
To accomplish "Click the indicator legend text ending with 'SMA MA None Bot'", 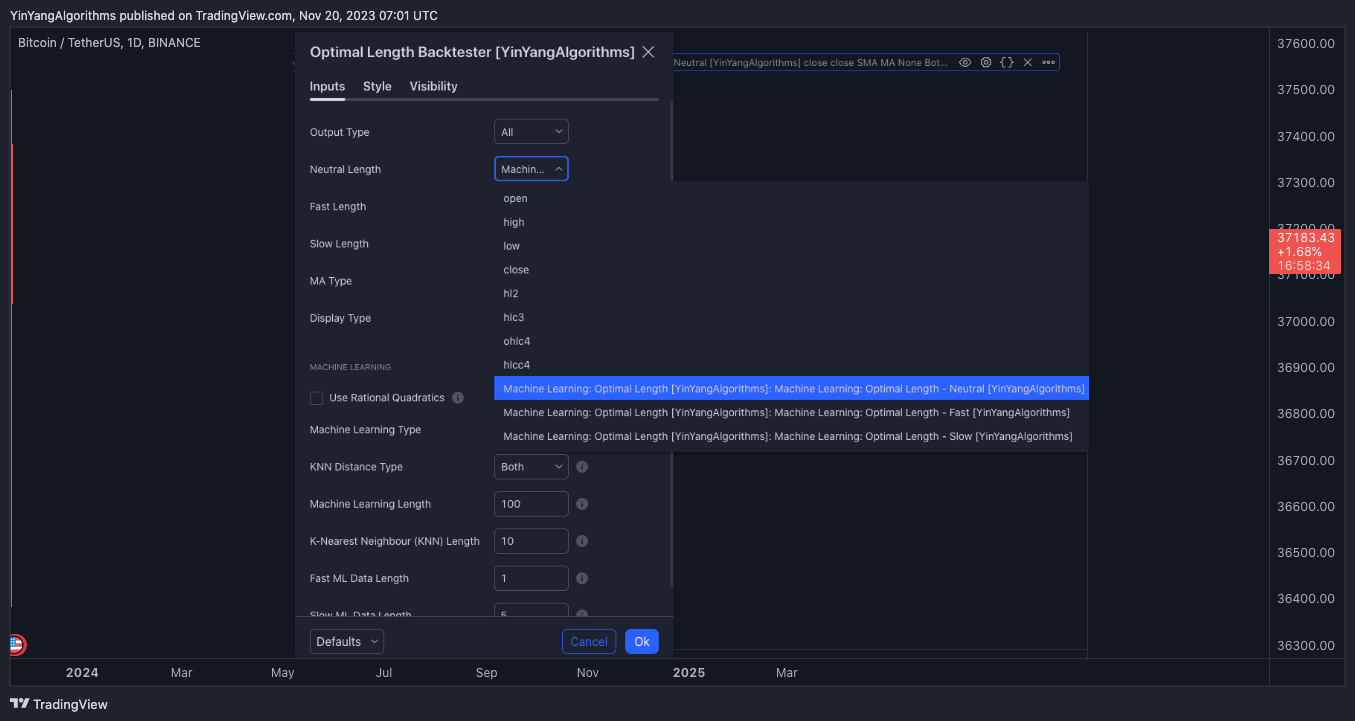I will pyautogui.click(x=810, y=62).
